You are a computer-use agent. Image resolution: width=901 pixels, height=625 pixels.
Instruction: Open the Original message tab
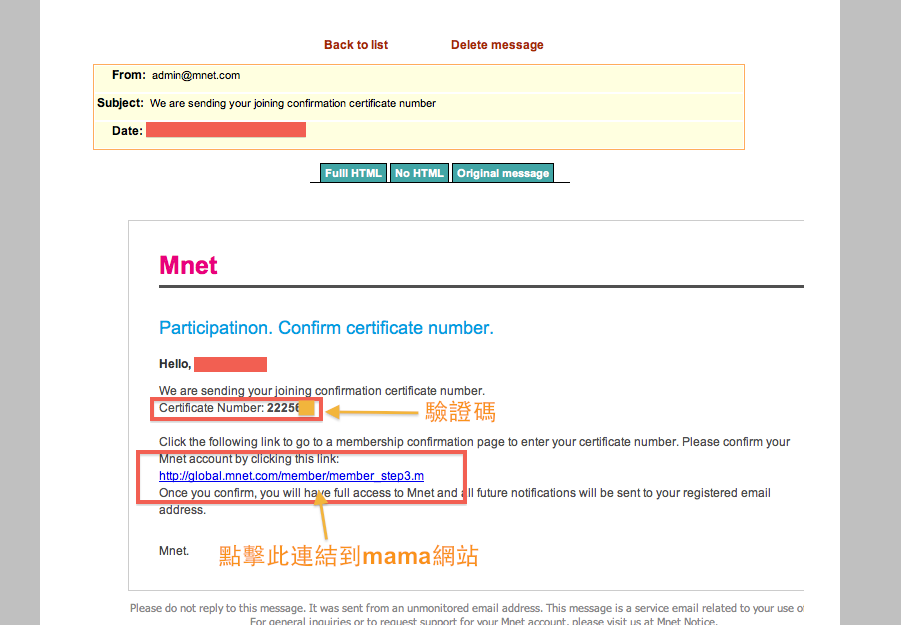[x=503, y=173]
